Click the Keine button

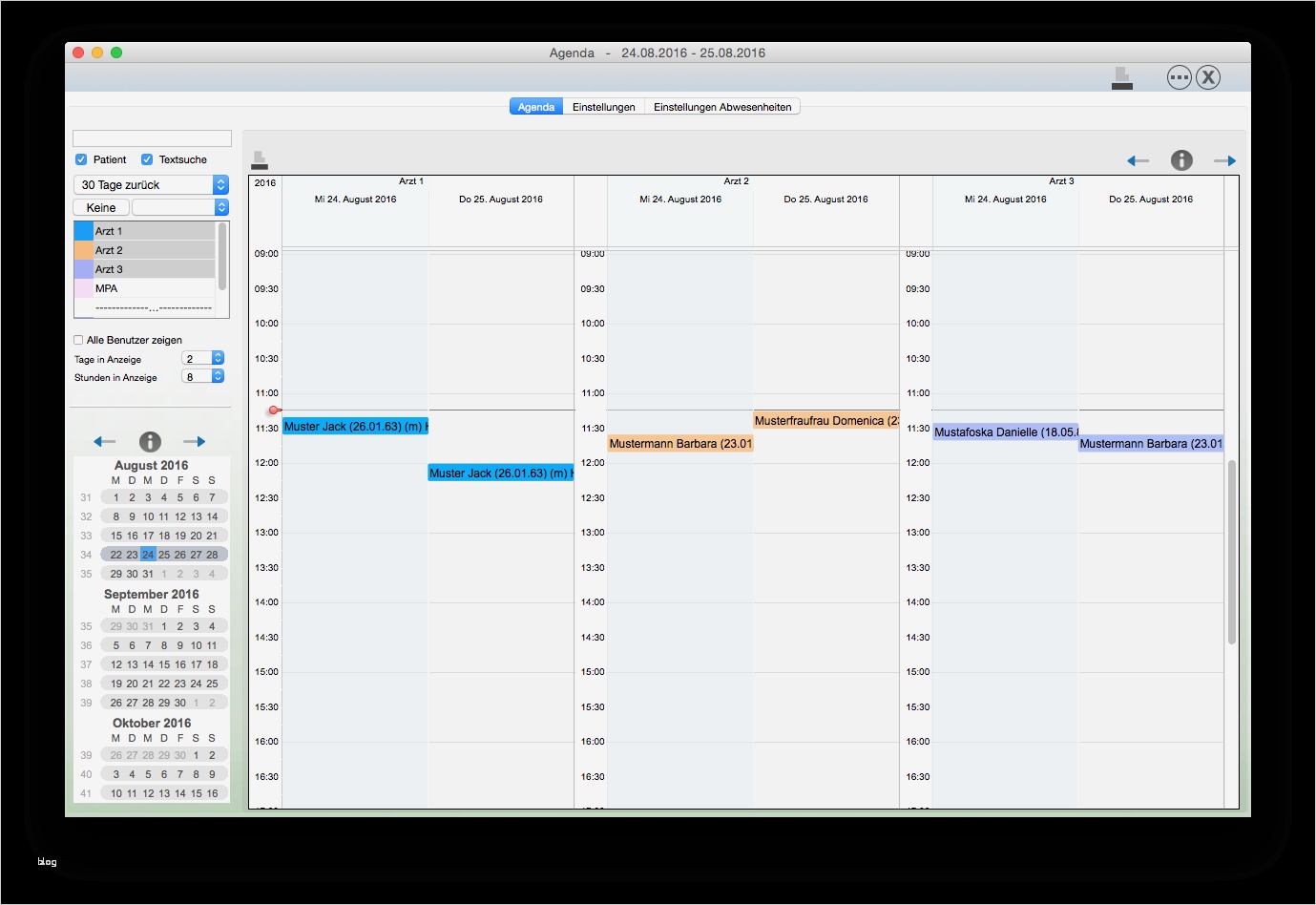click(101, 207)
